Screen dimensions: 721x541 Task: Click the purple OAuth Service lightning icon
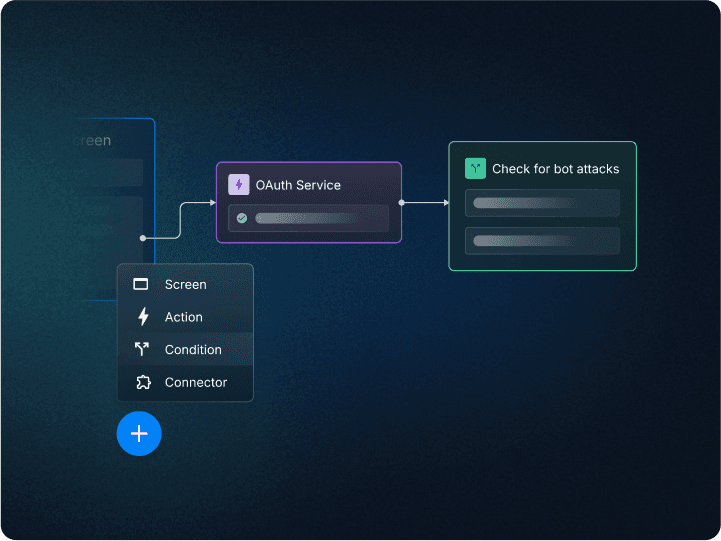coord(239,185)
